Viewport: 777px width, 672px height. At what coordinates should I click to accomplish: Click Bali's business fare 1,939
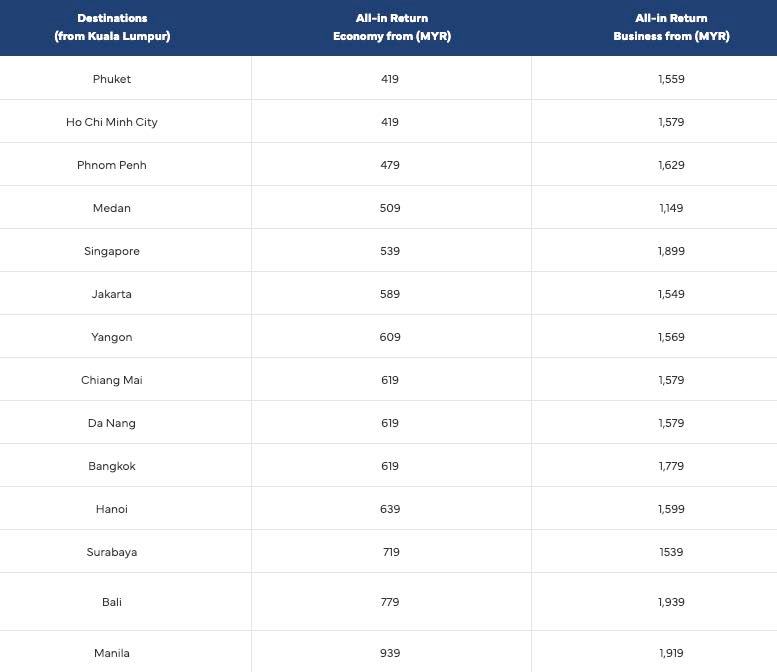671,602
